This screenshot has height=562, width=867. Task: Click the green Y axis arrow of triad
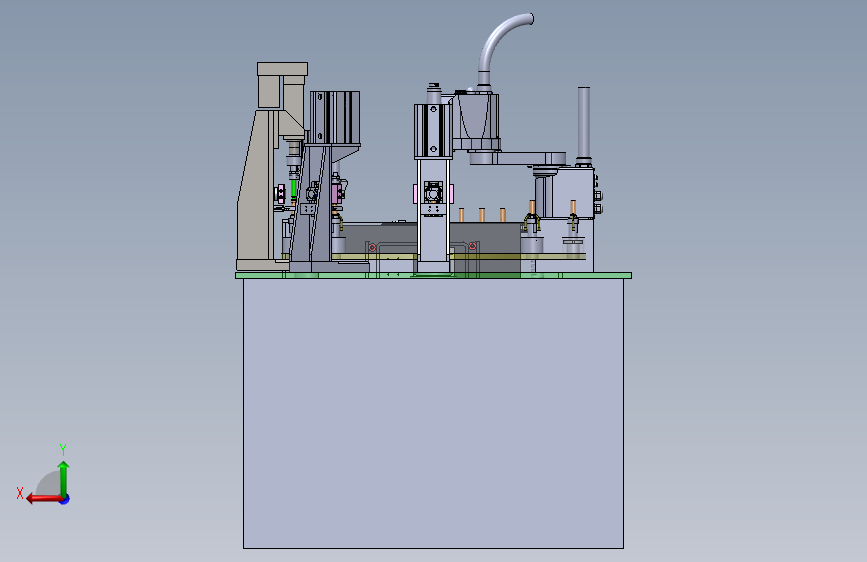pyautogui.click(x=64, y=478)
